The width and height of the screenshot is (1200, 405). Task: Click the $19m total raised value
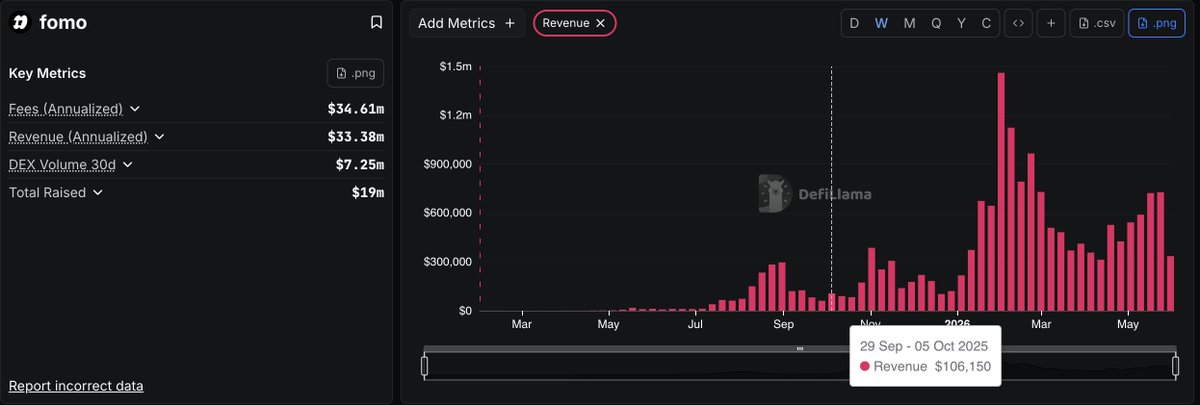(x=369, y=192)
